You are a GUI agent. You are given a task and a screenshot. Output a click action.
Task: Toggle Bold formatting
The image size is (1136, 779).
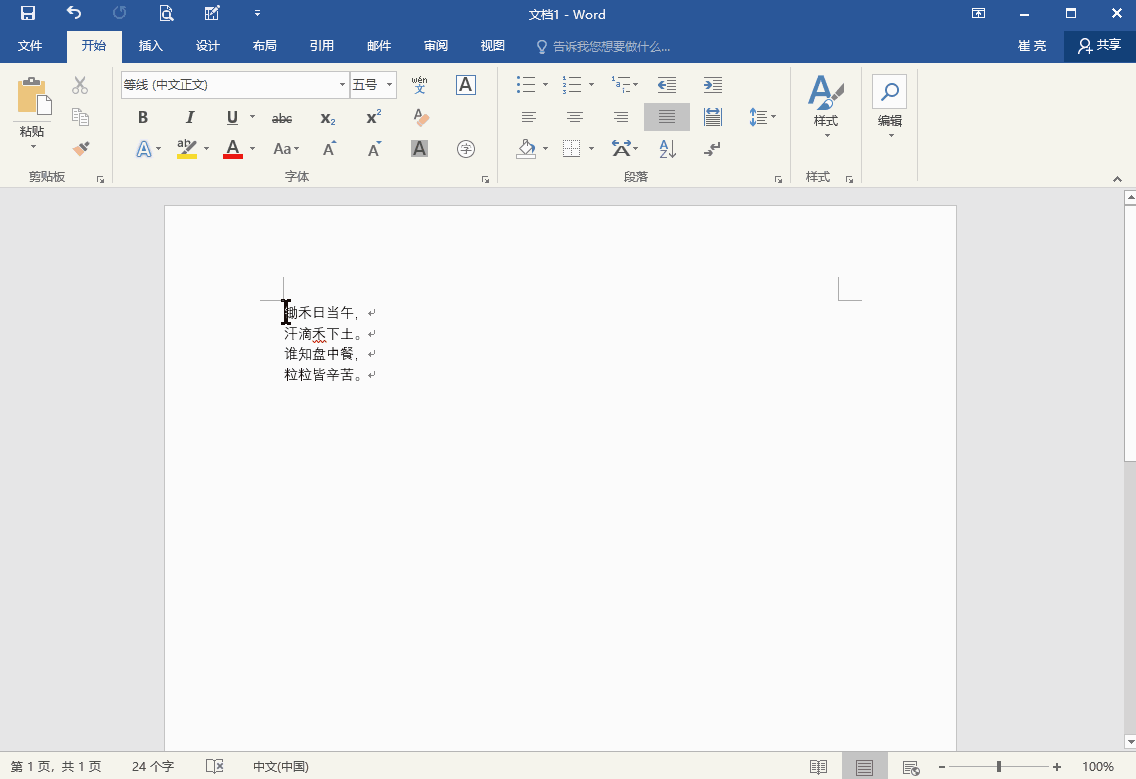pyautogui.click(x=143, y=118)
